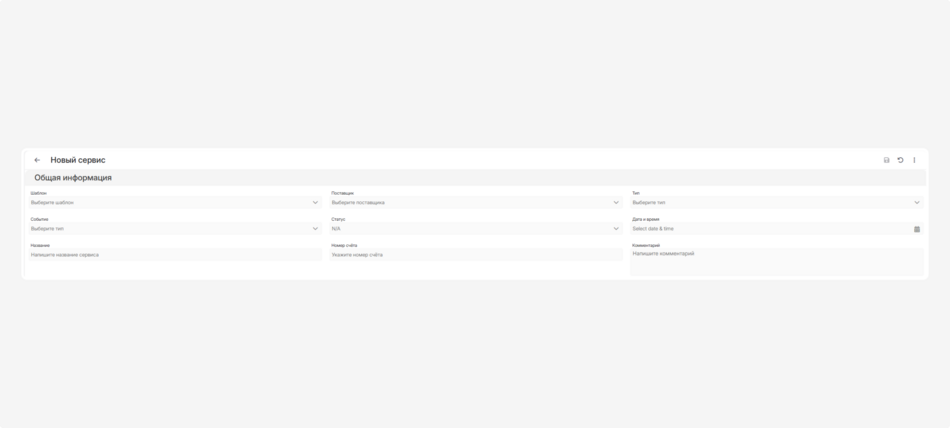This screenshot has height=428, width=950.
Task: Click the 'Выберите тип' text under Событие
Action: click(47, 229)
